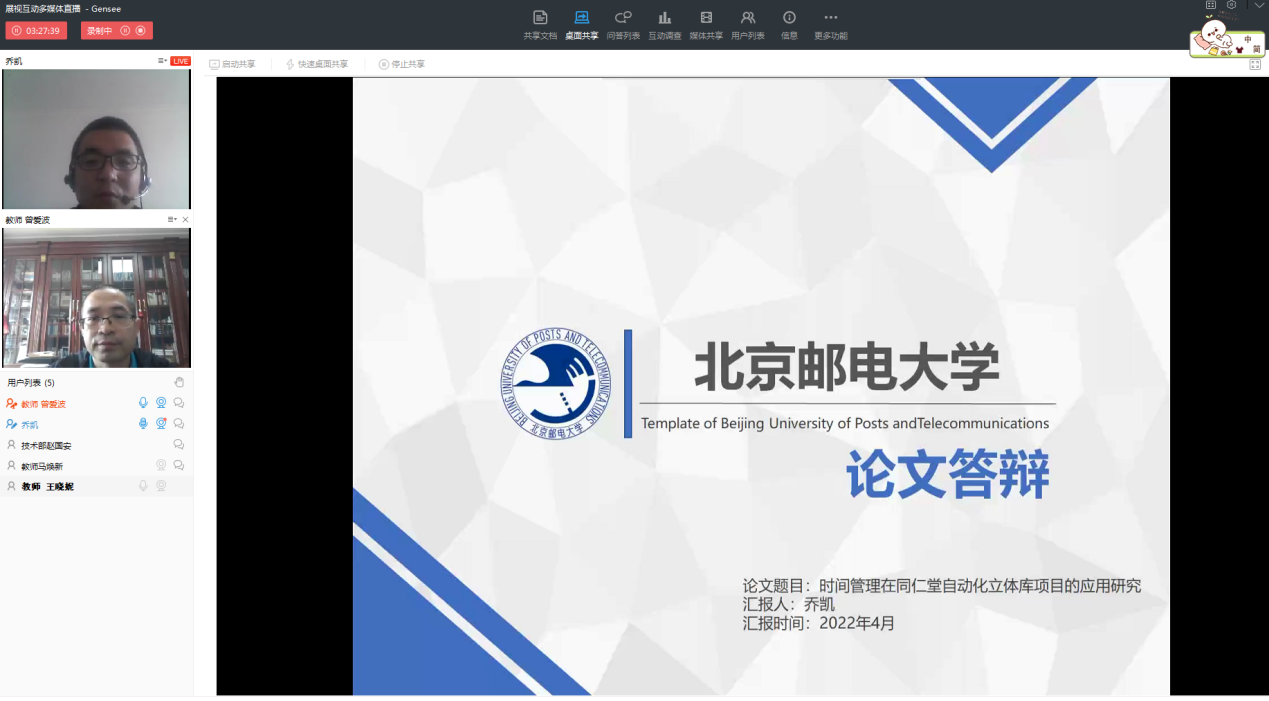Click the user icon beside 乔凯
Viewport: 1269px width, 701px height.
(x=12, y=425)
